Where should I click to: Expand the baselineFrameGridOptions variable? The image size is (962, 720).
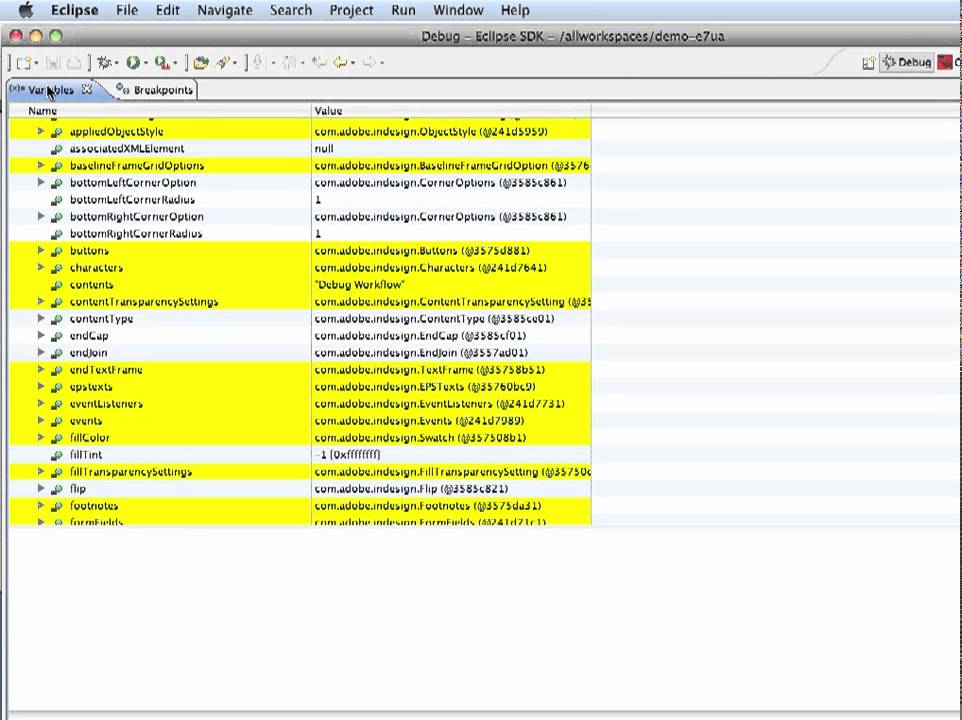(40, 166)
